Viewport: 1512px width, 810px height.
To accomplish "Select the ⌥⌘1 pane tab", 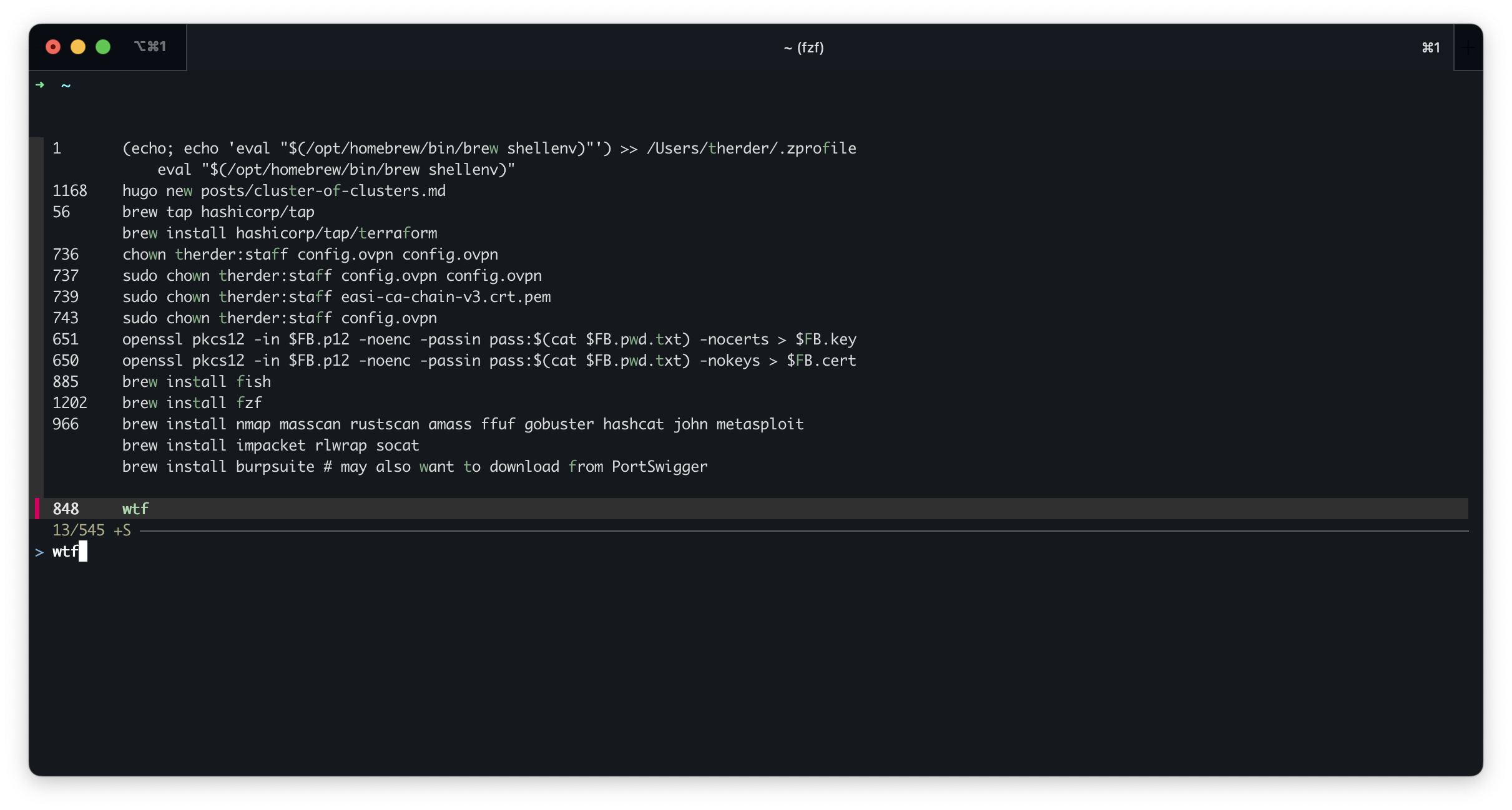I will pos(150,47).
